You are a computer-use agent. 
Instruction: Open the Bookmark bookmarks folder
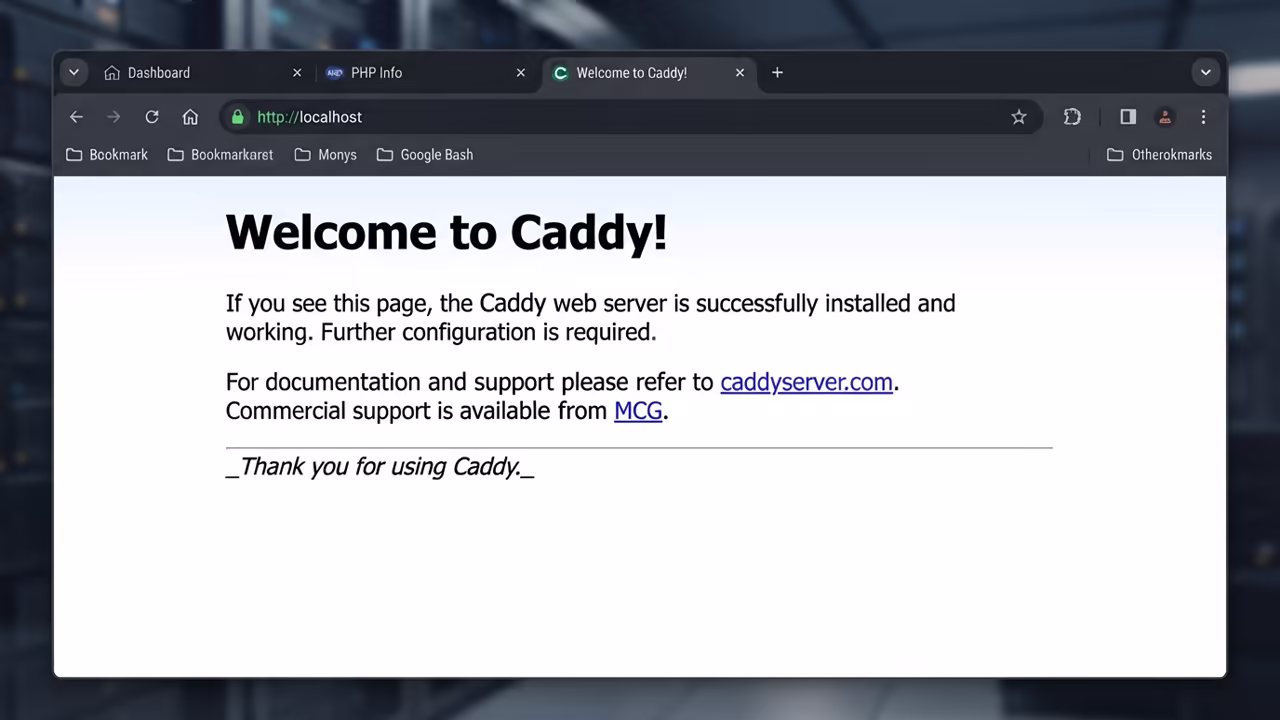107,155
